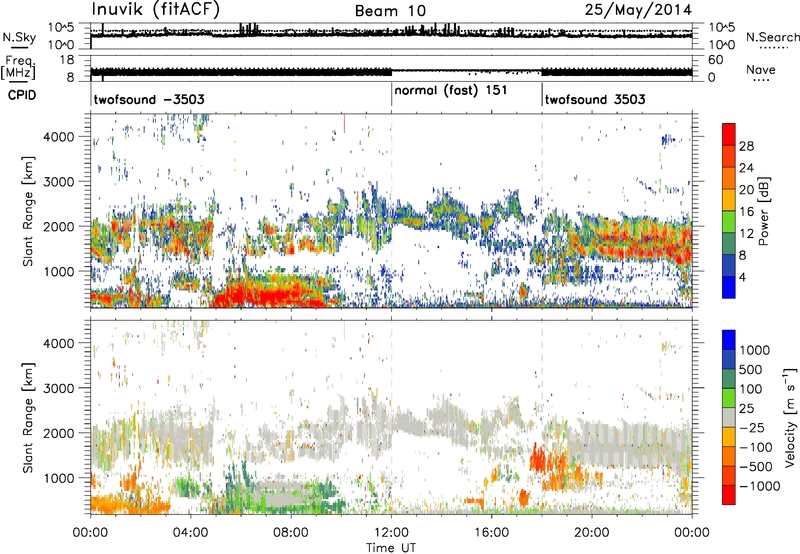This screenshot has width=800, height=554.
Task: Click the '3000' tick on the power panel axis
Action: coord(58,182)
